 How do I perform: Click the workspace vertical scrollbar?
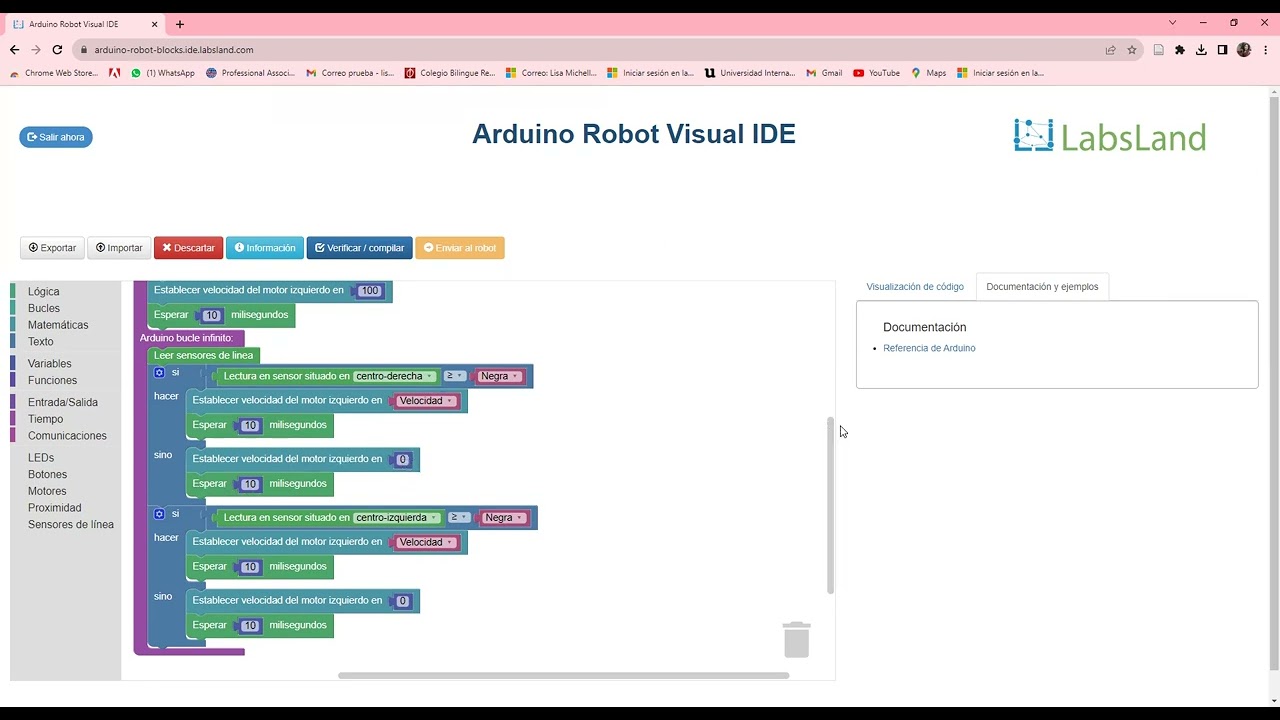tap(830, 505)
